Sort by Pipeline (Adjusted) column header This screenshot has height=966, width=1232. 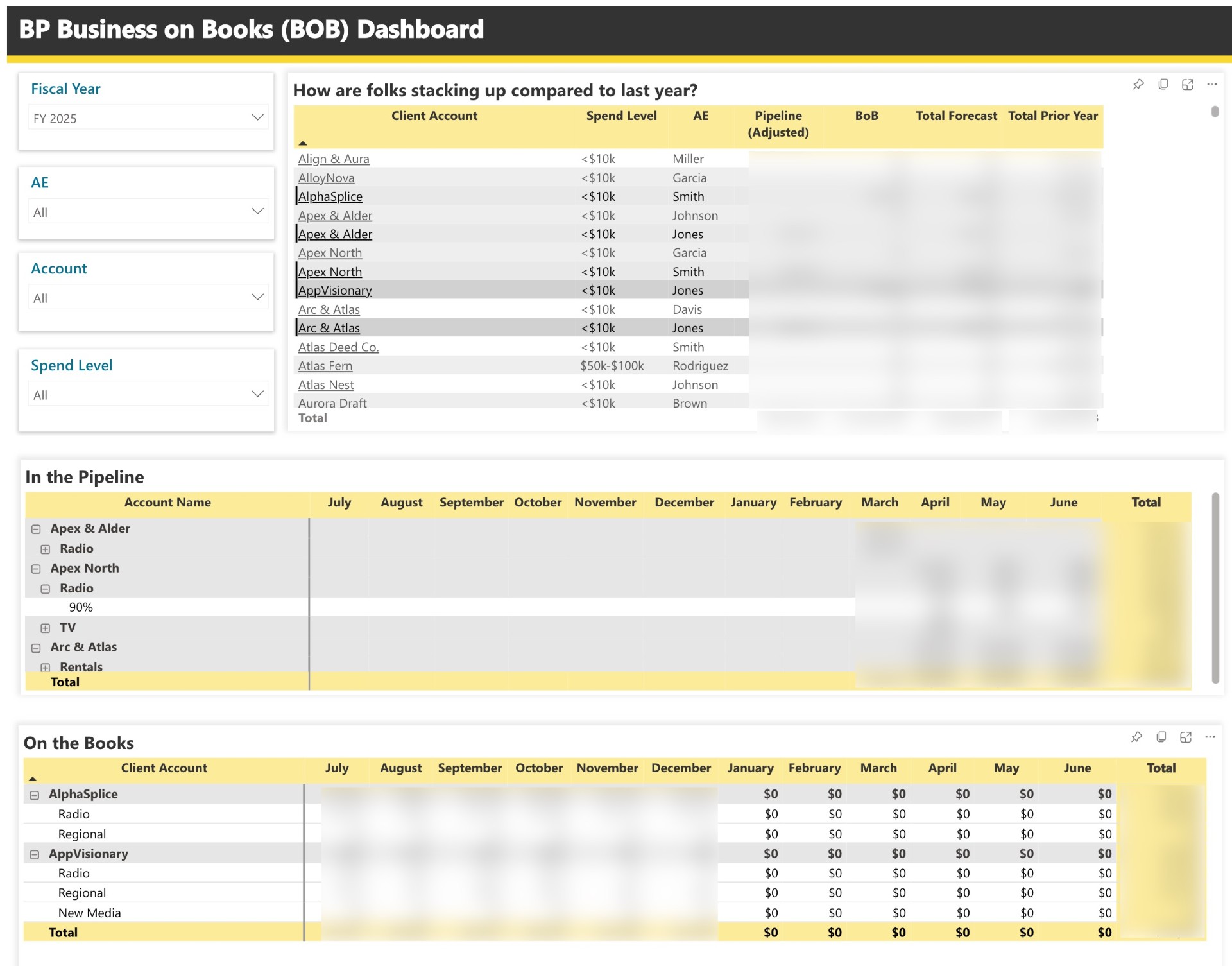(x=778, y=124)
